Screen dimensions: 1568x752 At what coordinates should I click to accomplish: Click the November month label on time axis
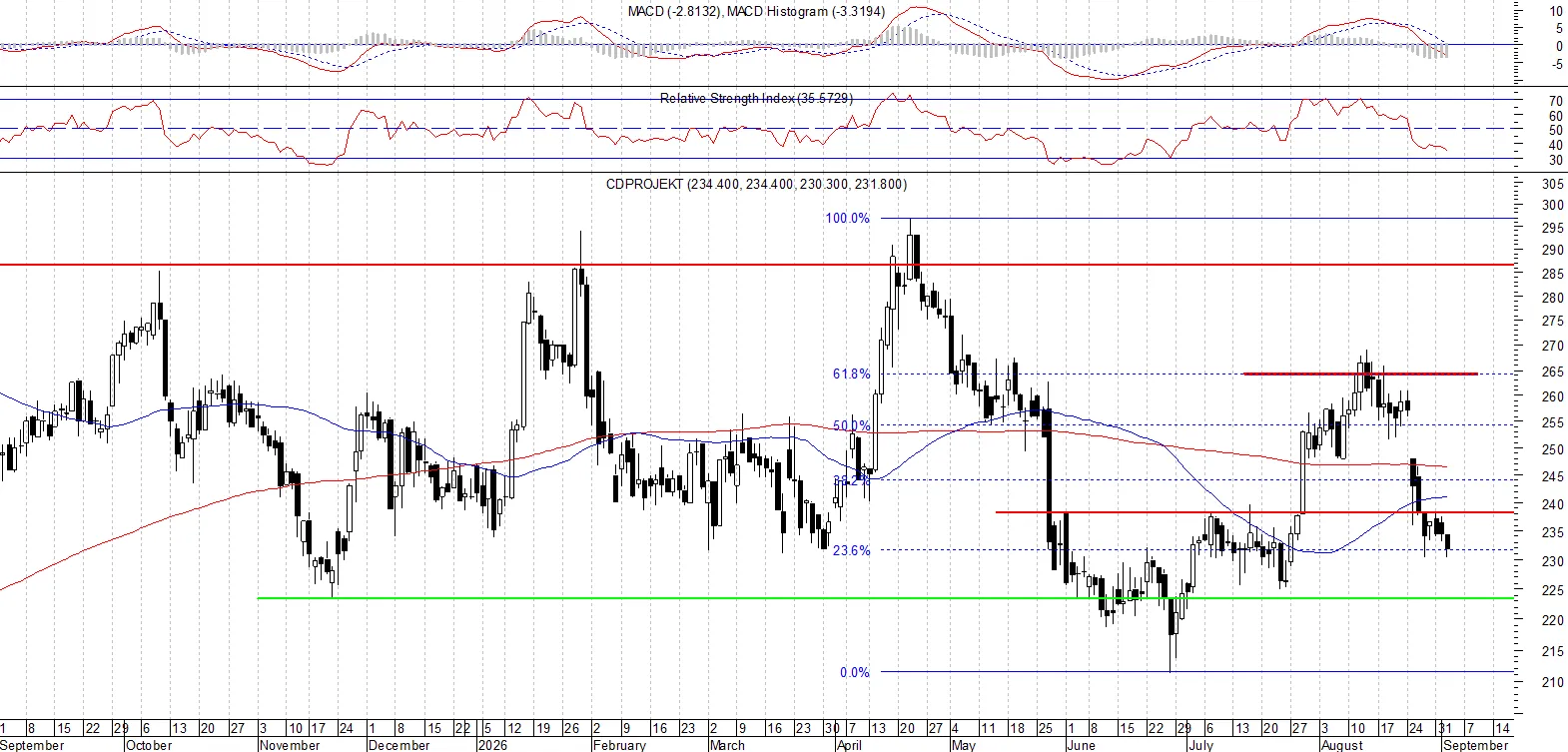[x=290, y=745]
